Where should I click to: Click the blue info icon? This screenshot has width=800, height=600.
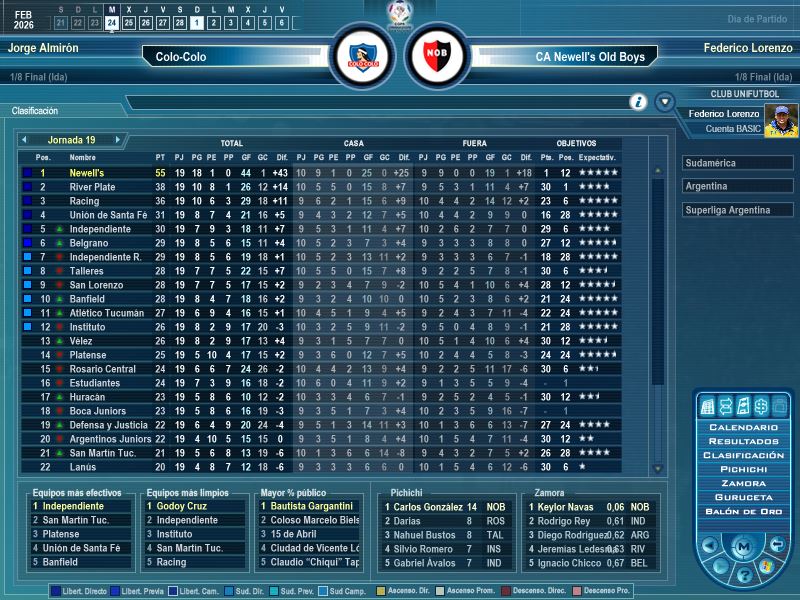pos(638,102)
